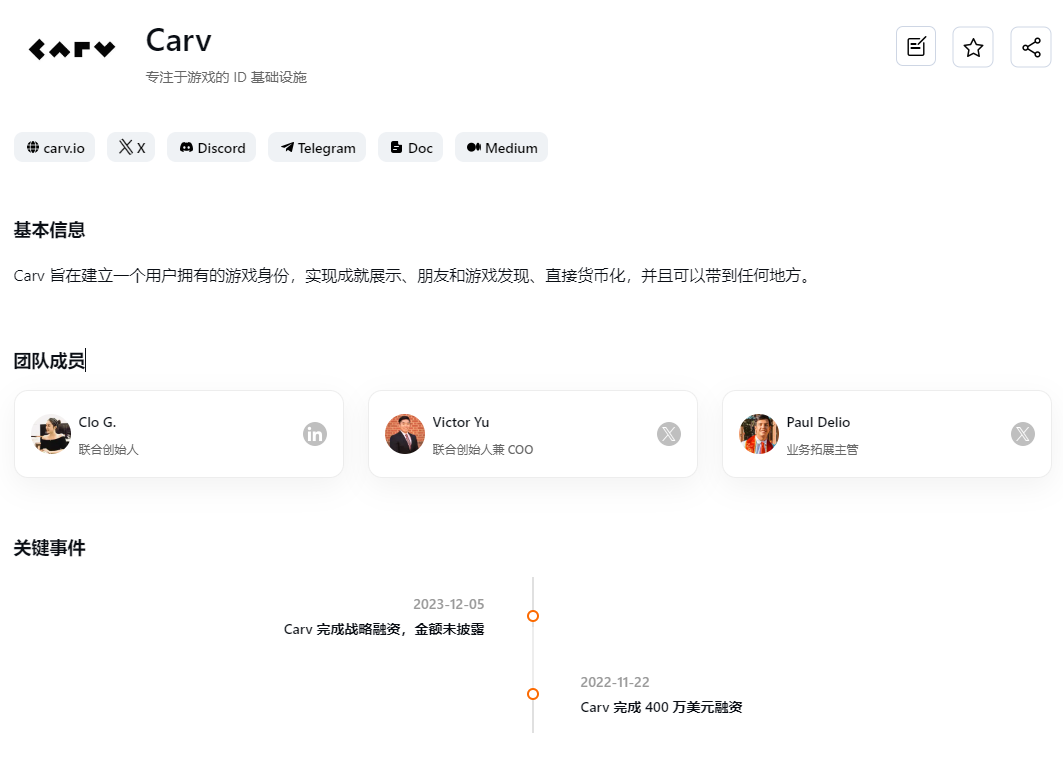
Task: Open the Medium link chip
Action: 501,147
